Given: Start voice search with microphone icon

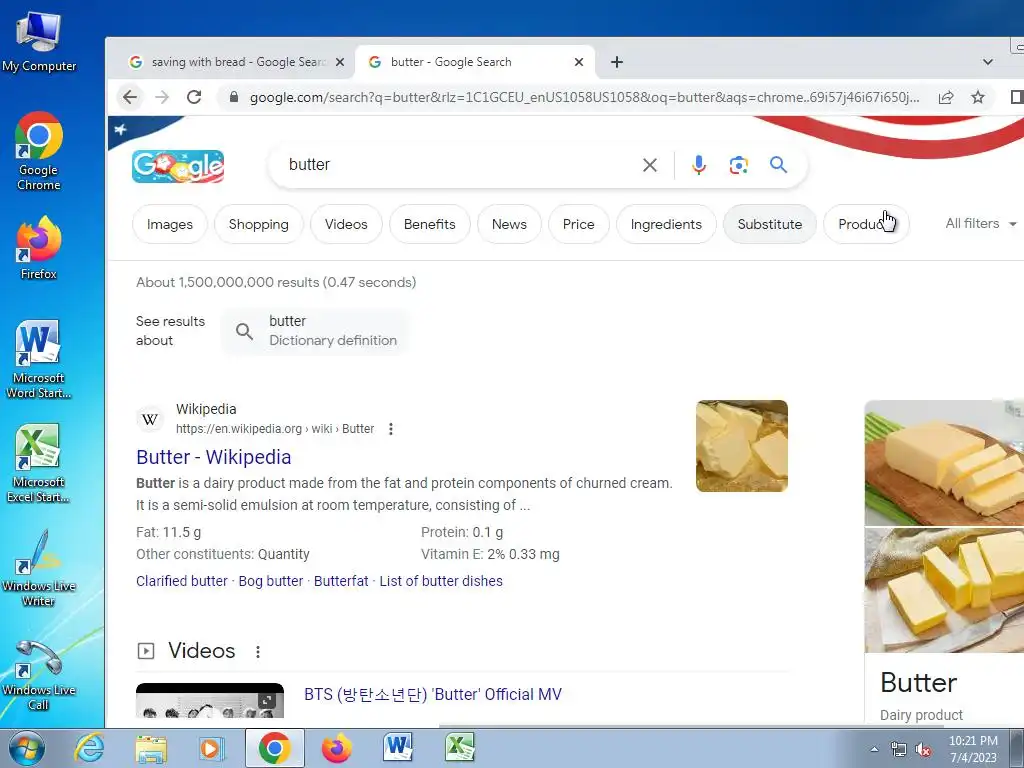Looking at the screenshot, I should coord(699,165).
